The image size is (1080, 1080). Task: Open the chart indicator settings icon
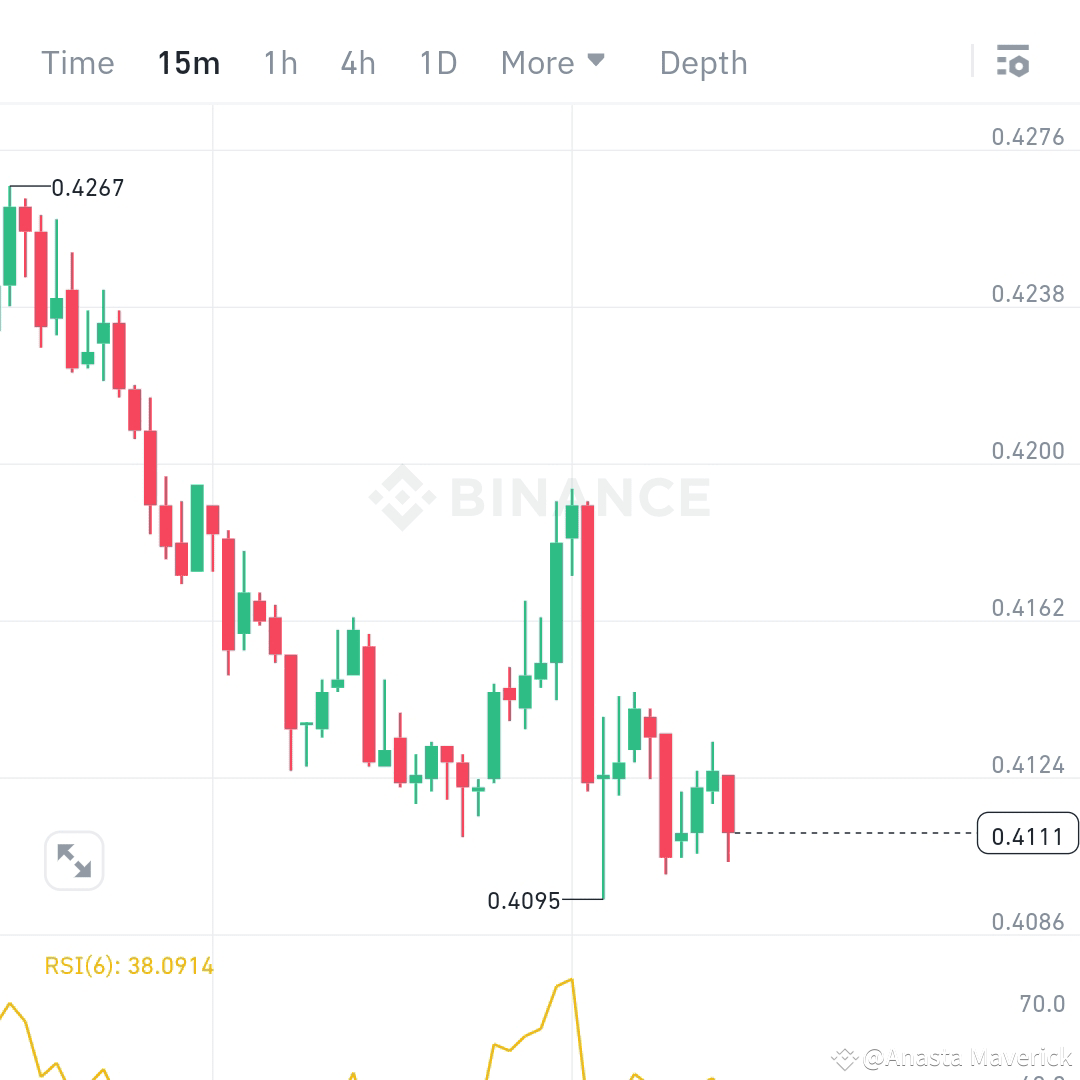(1014, 62)
